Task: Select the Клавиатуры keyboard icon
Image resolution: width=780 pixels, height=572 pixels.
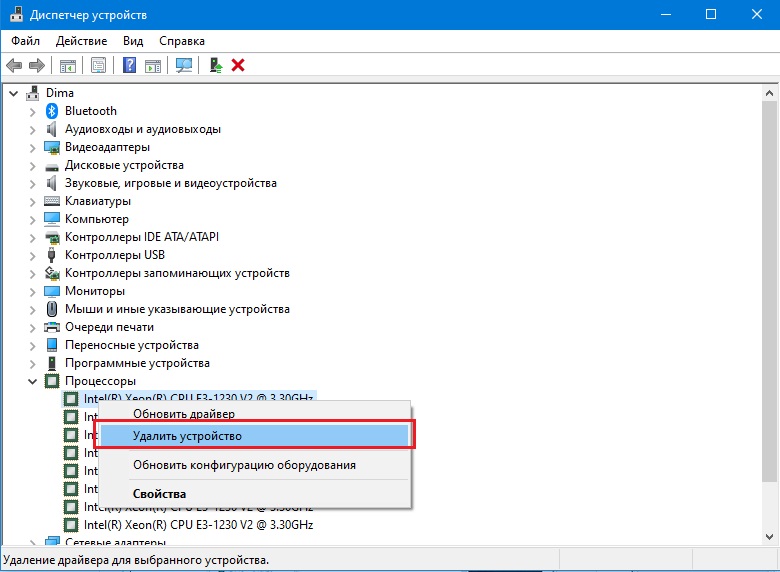Action: tap(52, 201)
